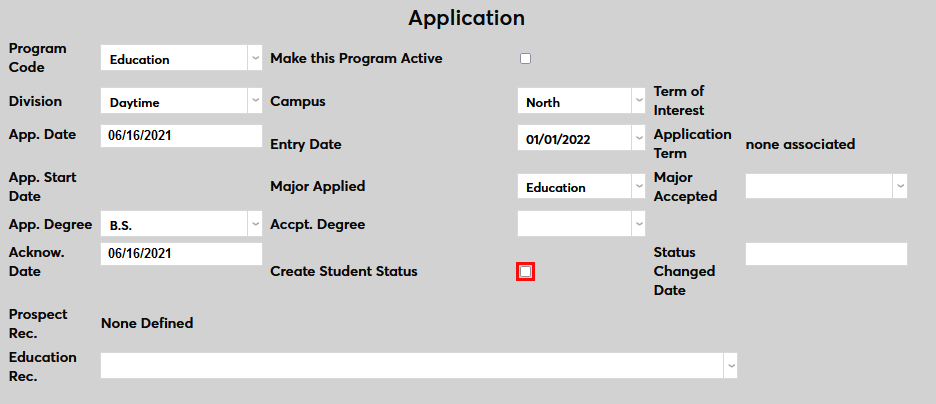Click the 'App. Degree' label
936x404 pixels.
click(x=50, y=224)
